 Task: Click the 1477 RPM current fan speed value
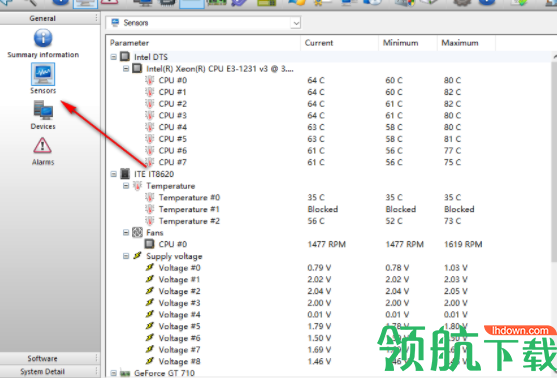pos(326,244)
